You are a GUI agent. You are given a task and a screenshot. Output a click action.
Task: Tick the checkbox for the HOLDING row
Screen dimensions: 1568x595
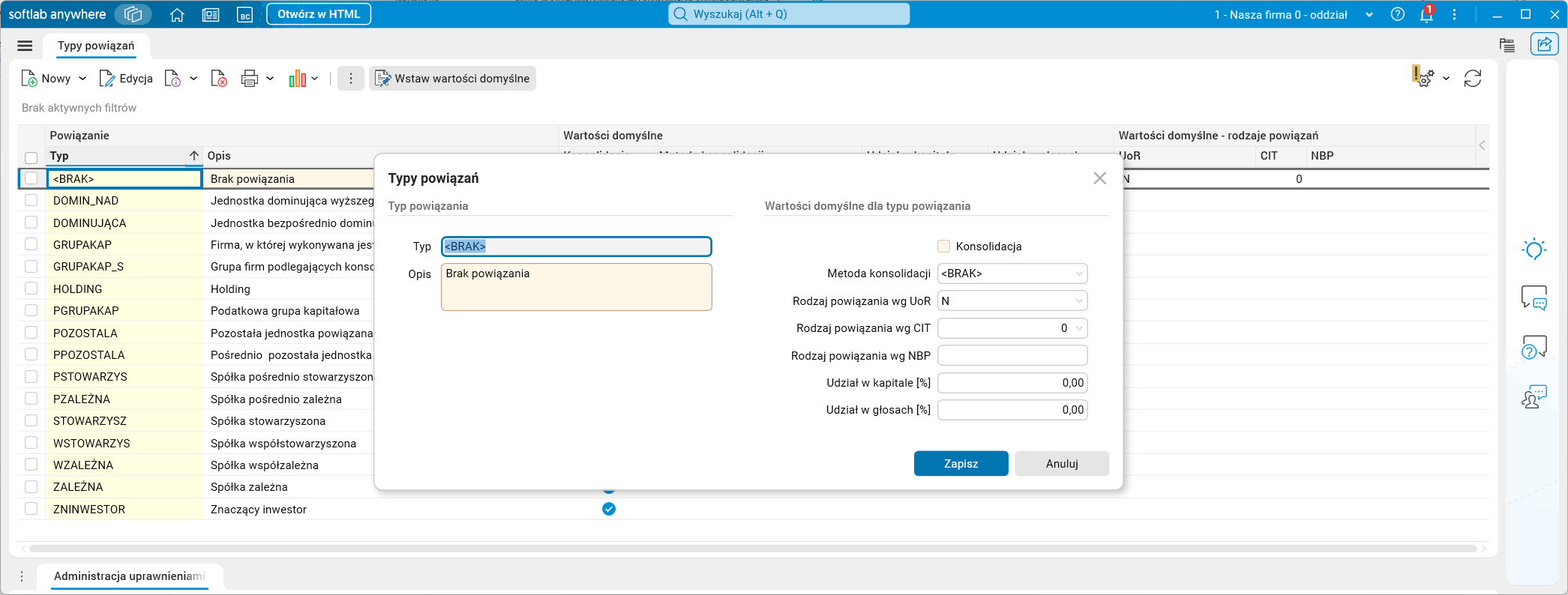coord(31,289)
